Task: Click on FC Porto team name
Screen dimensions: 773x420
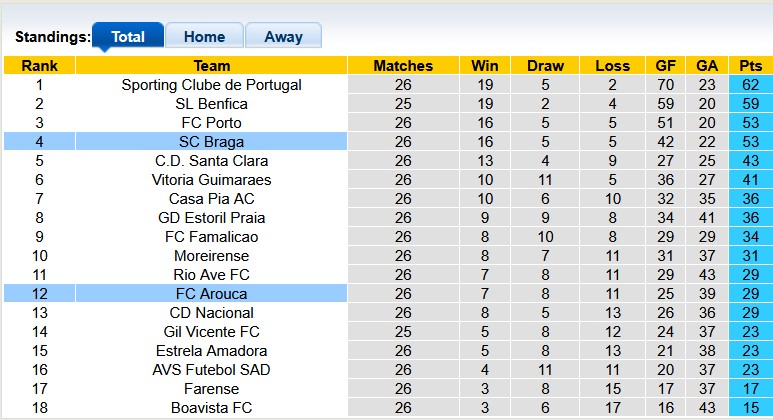Action: pyautogui.click(x=211, y=123)
